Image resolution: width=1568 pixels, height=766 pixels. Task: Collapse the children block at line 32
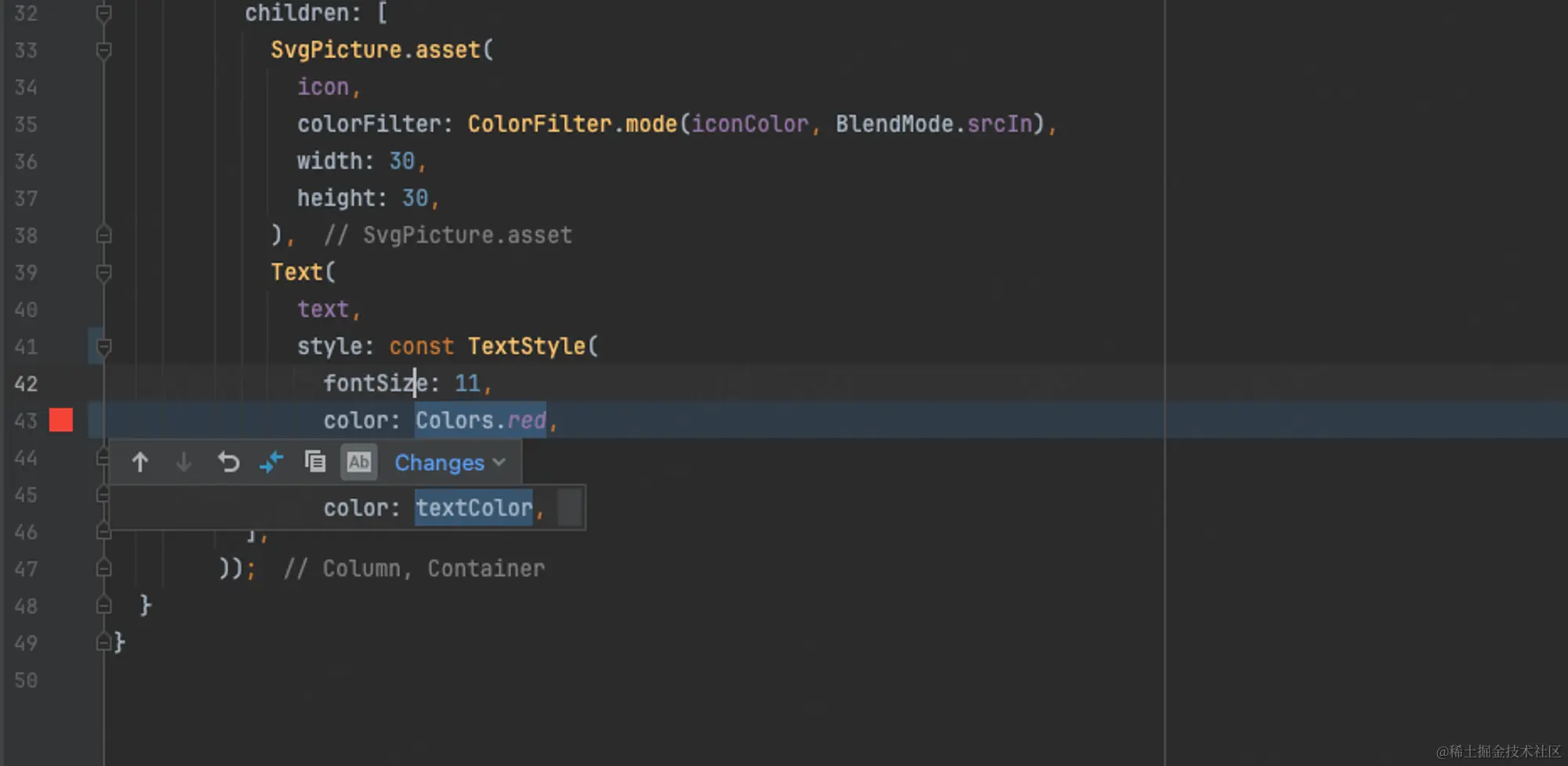[x=103, y=13]
